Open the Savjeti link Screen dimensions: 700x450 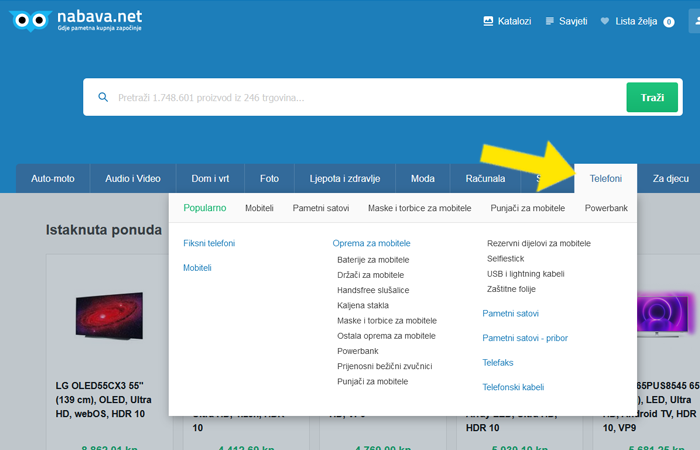click(573, 21)
